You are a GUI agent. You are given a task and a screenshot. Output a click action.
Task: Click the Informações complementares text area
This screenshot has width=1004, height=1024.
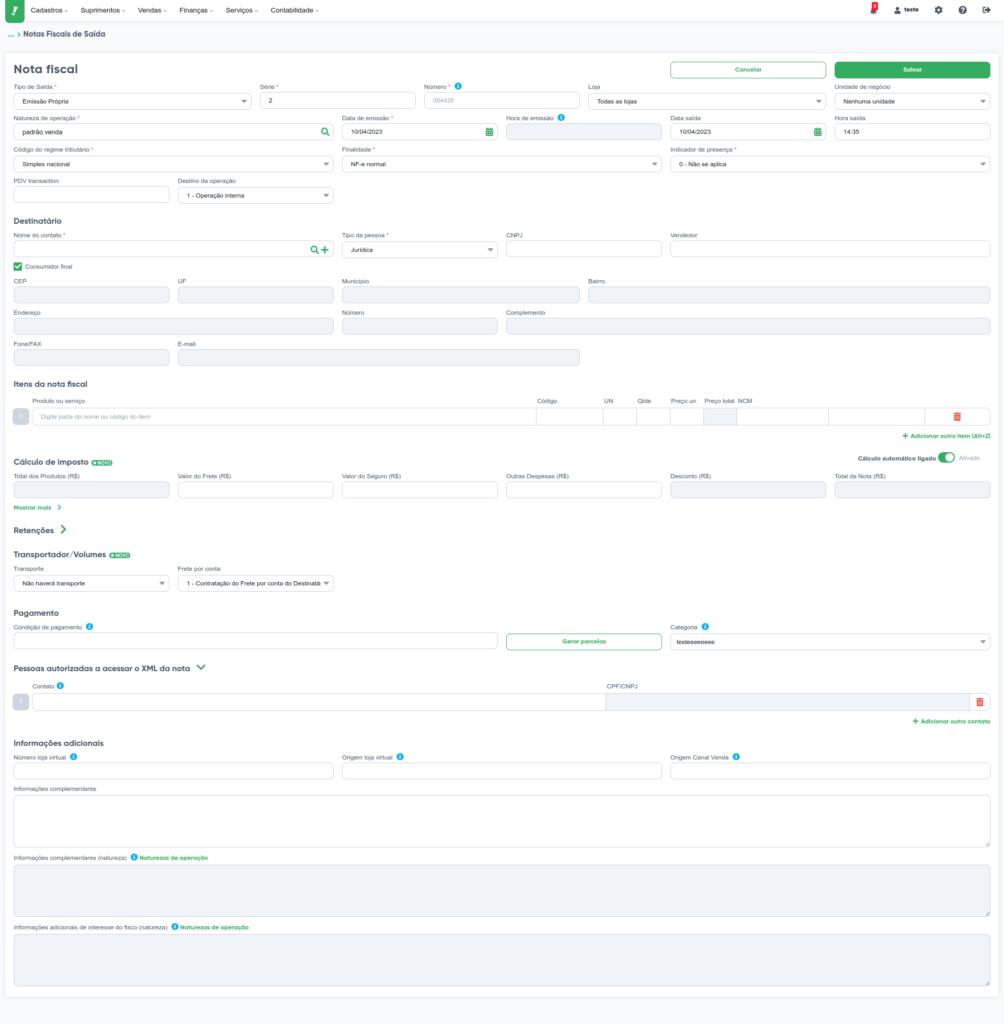[501, 821]
